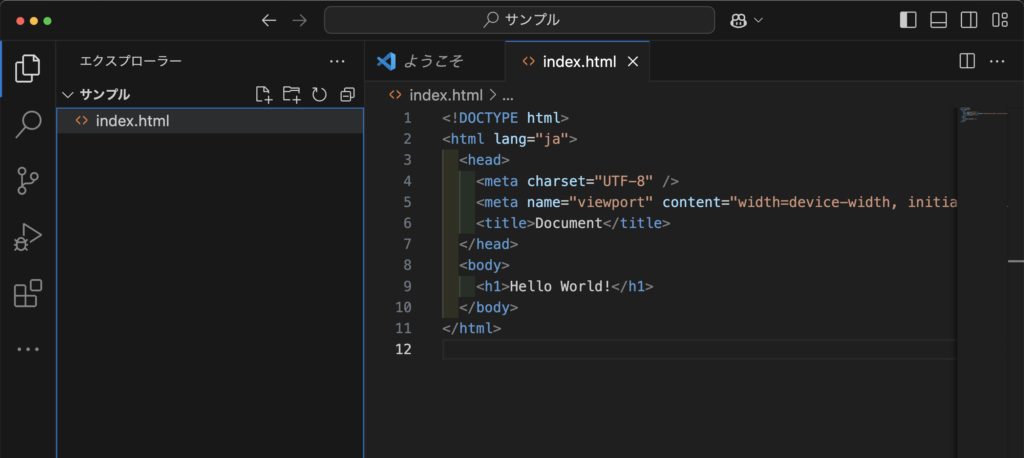
Task: Create a new folder in サンプル folder
Action: 291,95
